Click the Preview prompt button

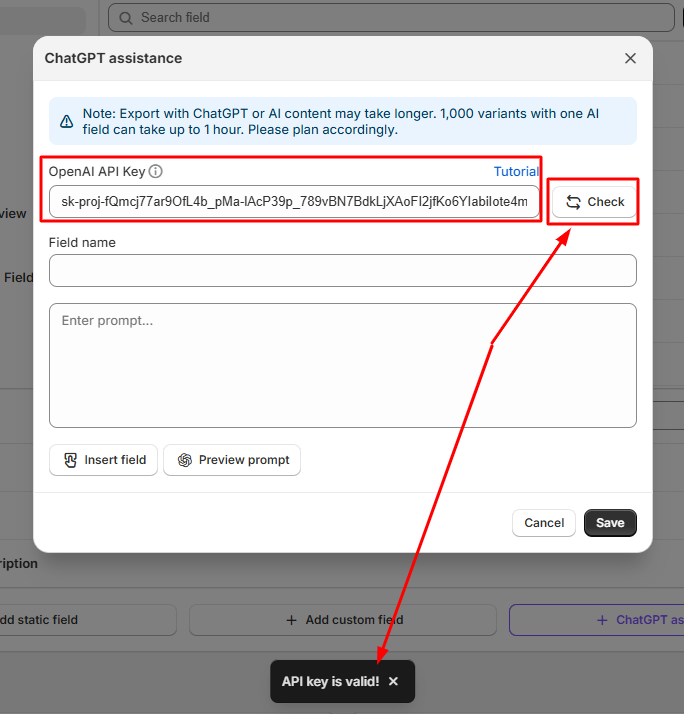click(232, 460)
